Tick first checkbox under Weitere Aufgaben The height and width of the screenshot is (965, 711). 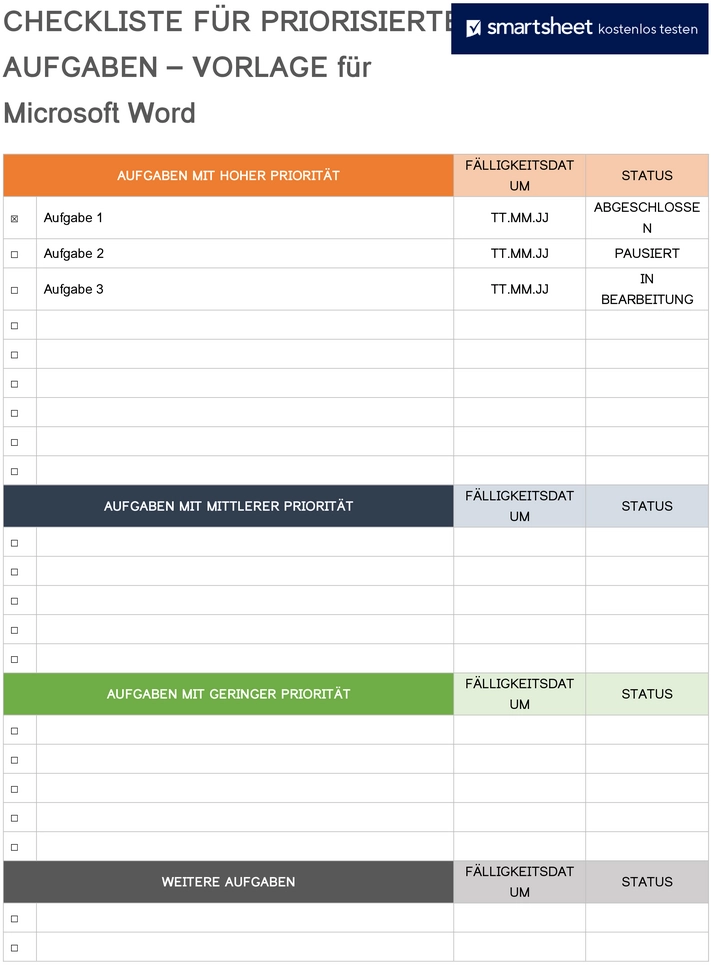point(14,919)
